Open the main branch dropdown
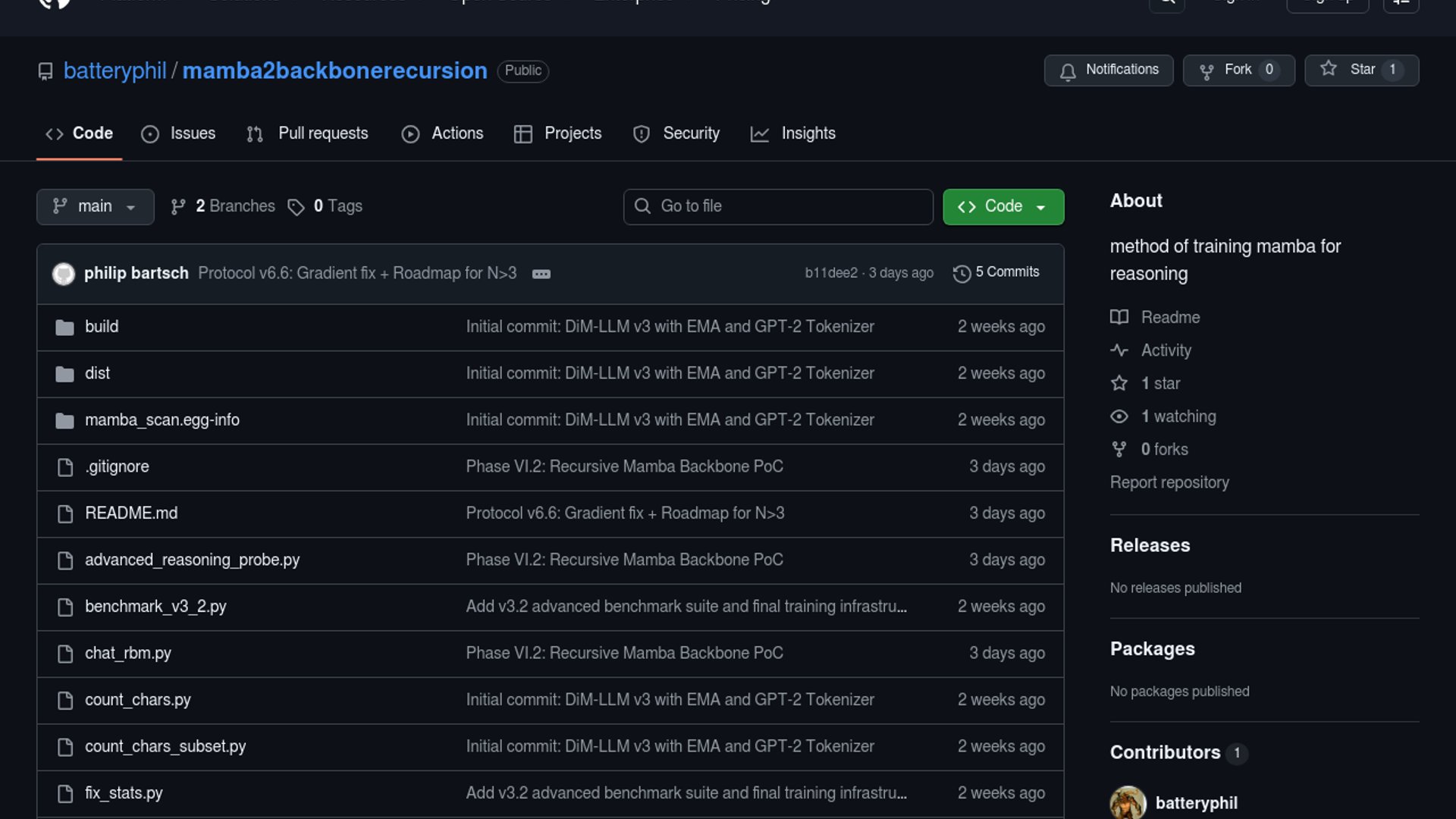The width and height of the screenshot is (1456, 819). (95, 207)
